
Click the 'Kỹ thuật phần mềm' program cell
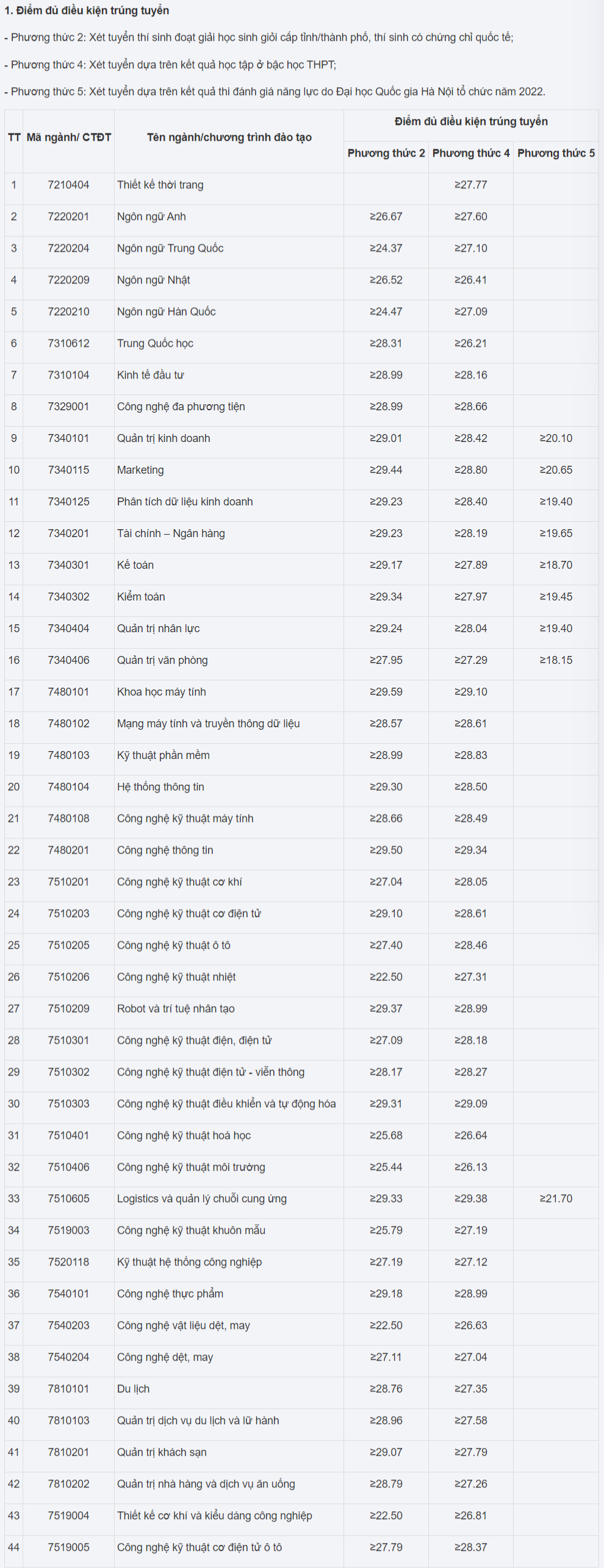point(164,755)
